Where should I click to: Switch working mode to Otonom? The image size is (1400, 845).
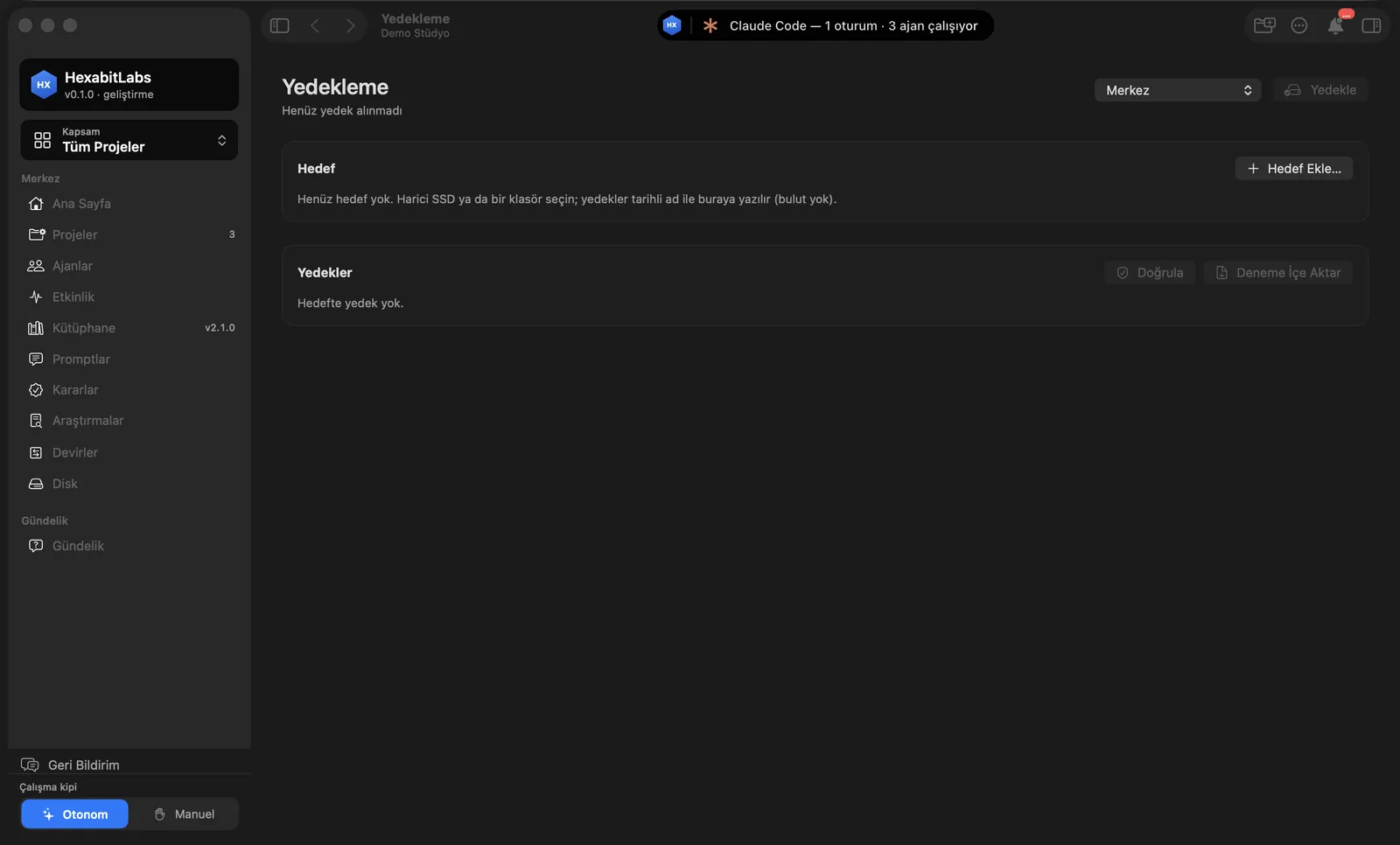click(75, 814)
